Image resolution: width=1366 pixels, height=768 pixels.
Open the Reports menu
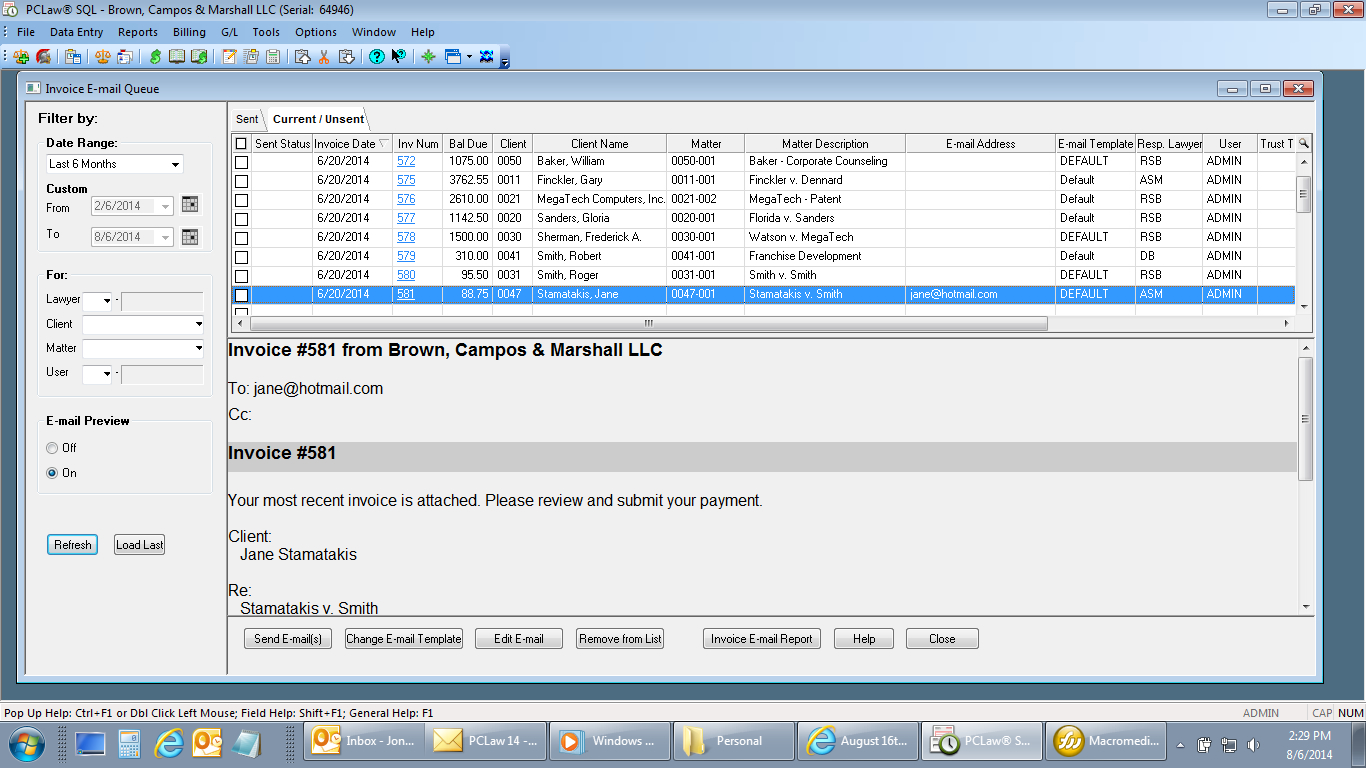coord(138,32)
